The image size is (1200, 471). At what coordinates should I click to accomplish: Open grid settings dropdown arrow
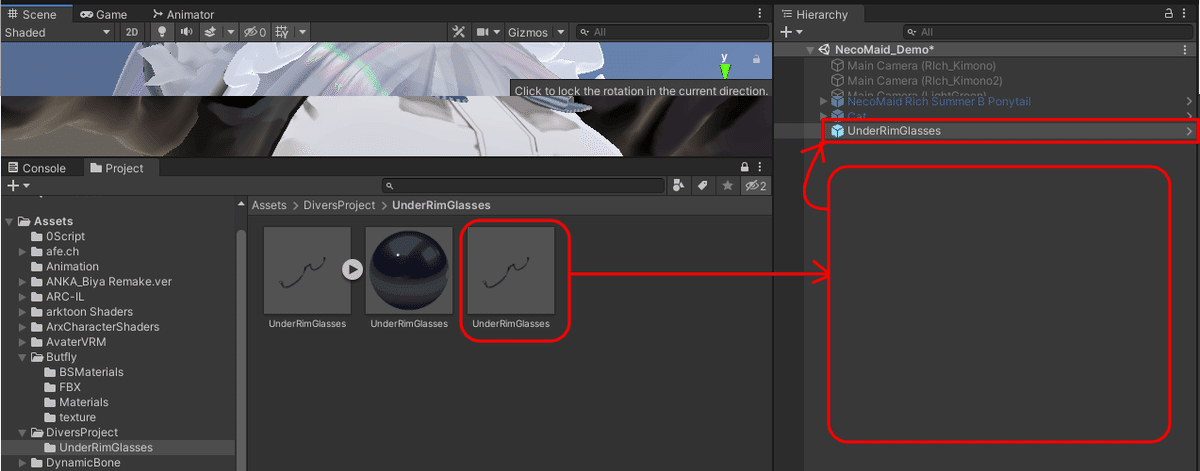click(302, 32)
